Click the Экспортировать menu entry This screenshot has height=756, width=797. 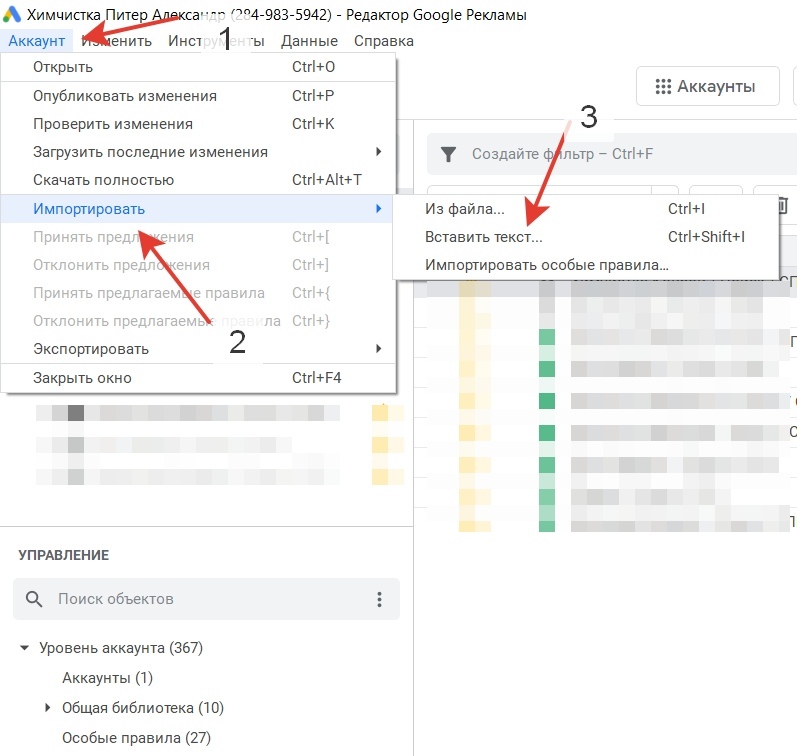[x=198, y=349]
